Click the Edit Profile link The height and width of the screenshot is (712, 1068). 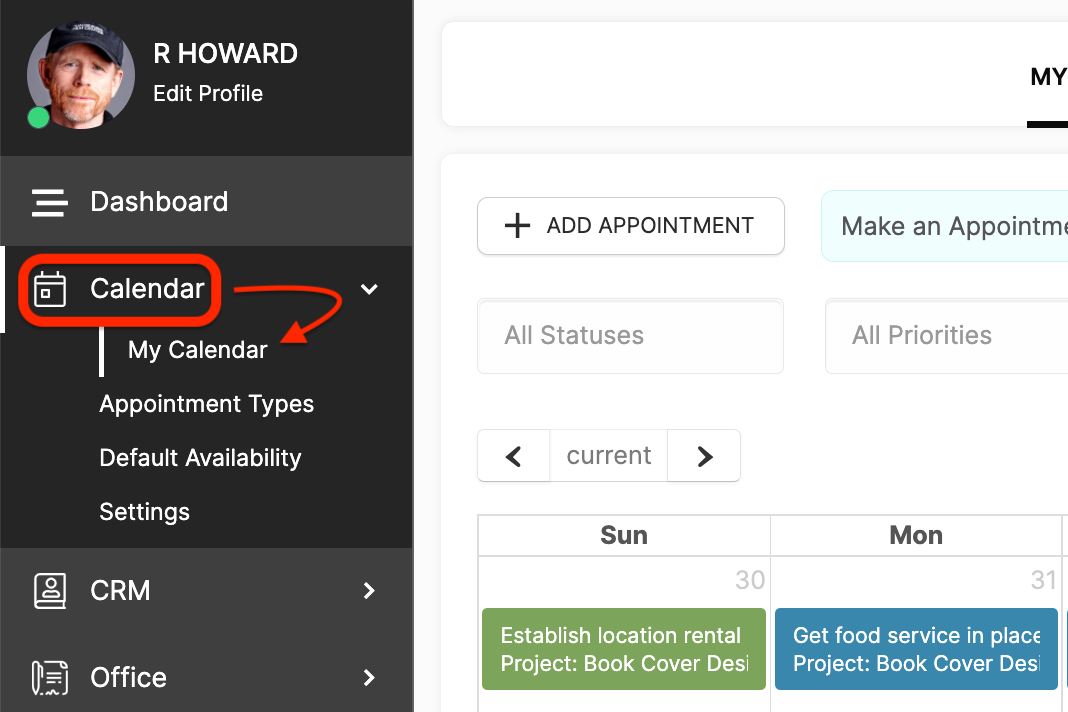tap(208, 93)
